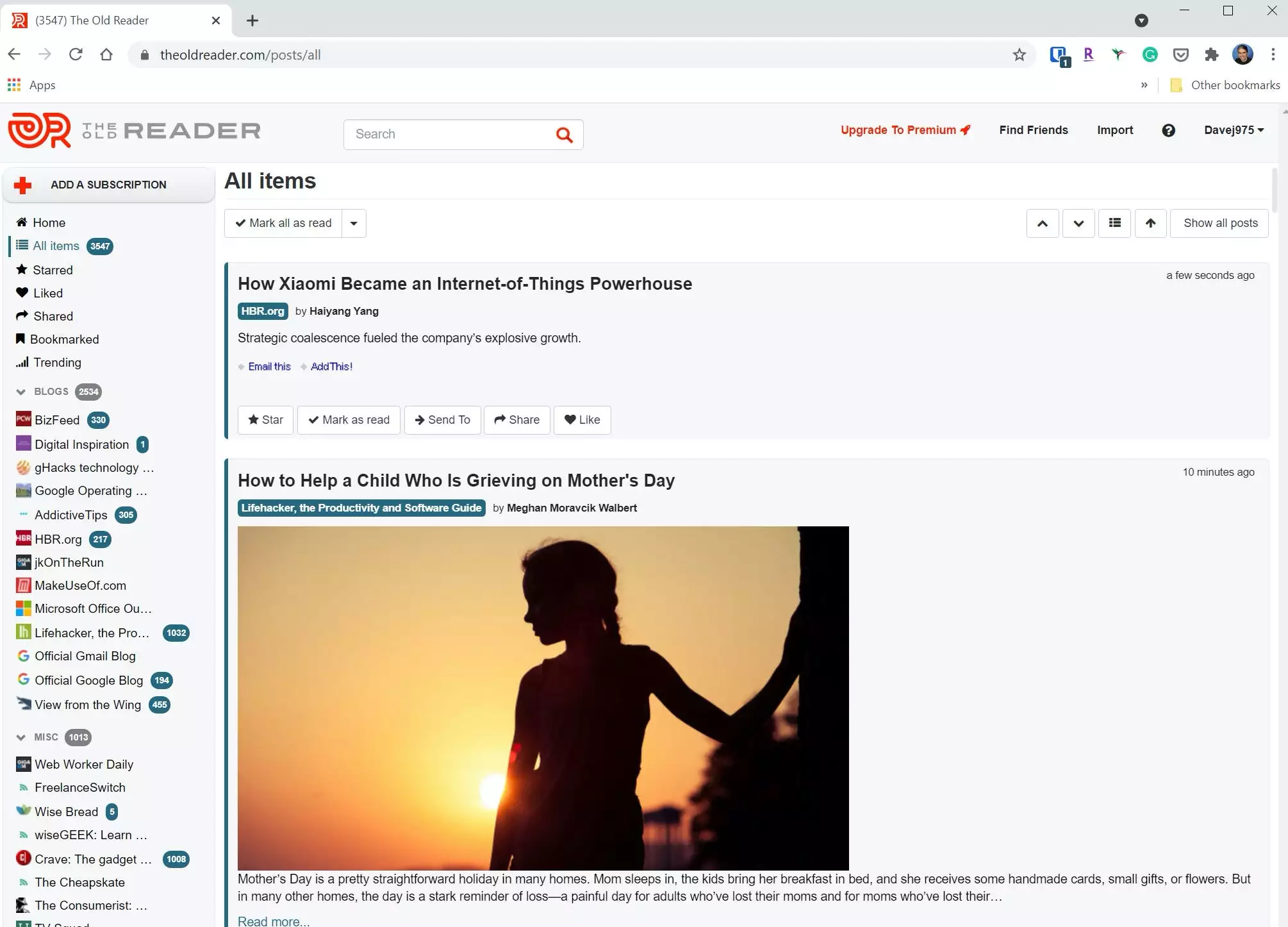Select Trending in the sidebar
Viewport: 1288px width, 927px height.
[57, 362]
